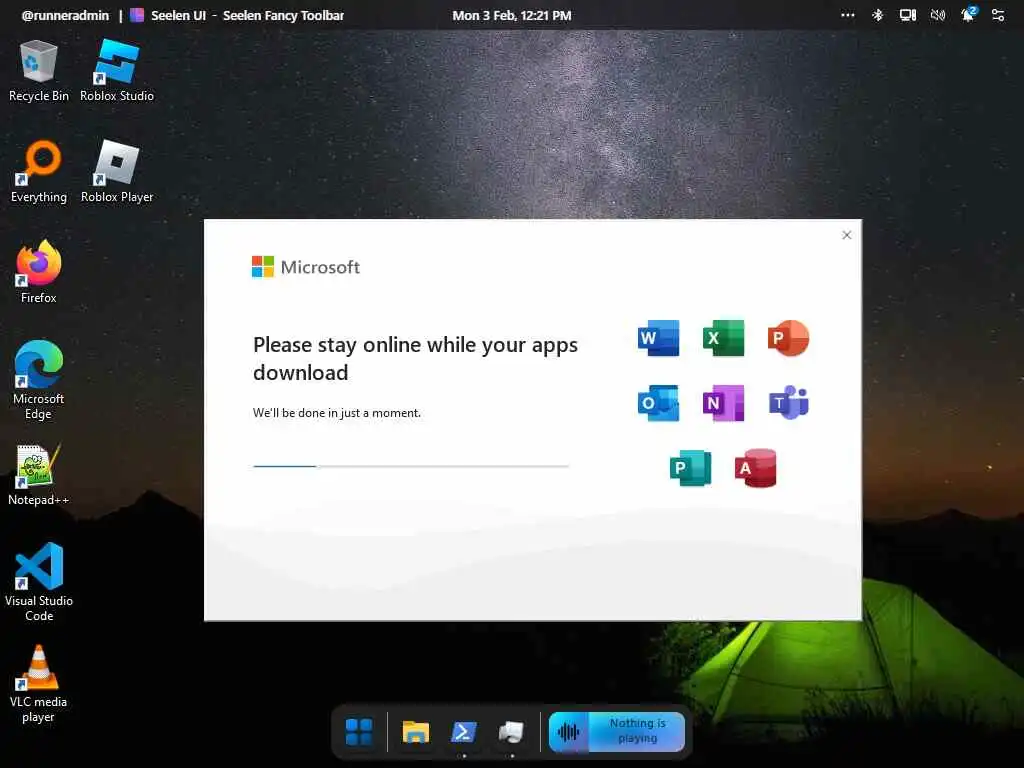Select the Firefox desktop shortcut

click(x=39, y=272)
